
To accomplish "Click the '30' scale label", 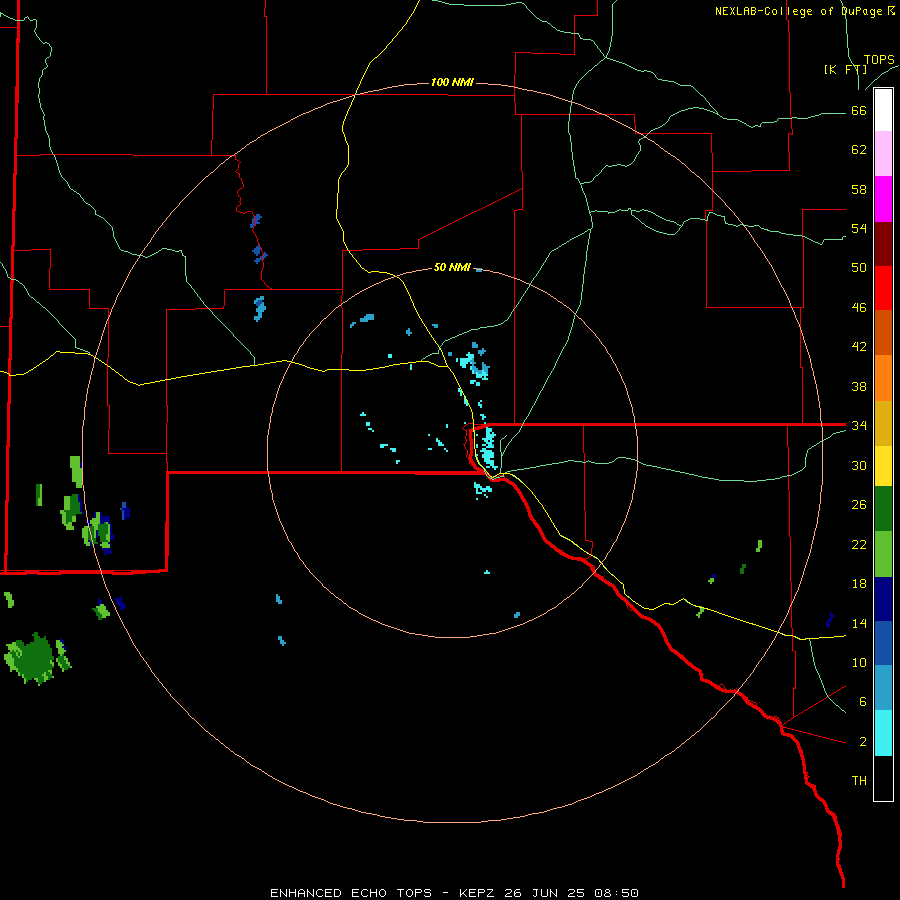I will (859, 465).
